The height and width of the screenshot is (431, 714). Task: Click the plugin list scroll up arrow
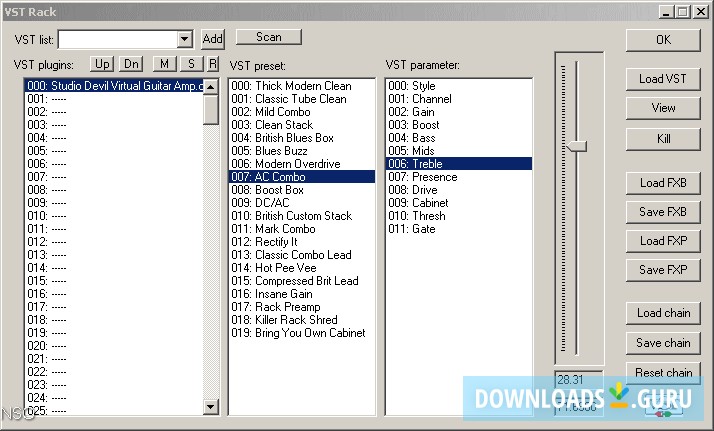point(211,86)
